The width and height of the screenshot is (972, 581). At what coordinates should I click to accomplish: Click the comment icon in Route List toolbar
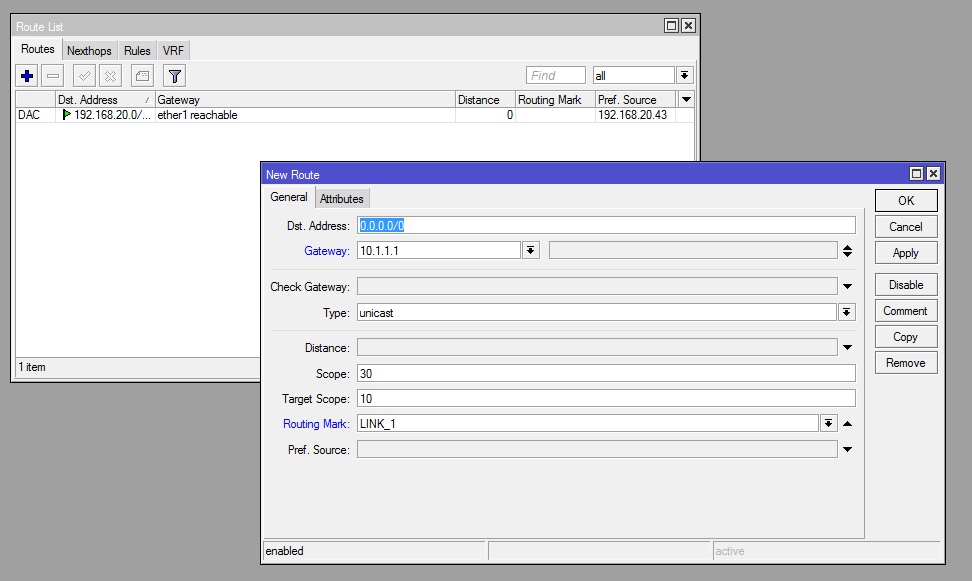tap(143, 76)
